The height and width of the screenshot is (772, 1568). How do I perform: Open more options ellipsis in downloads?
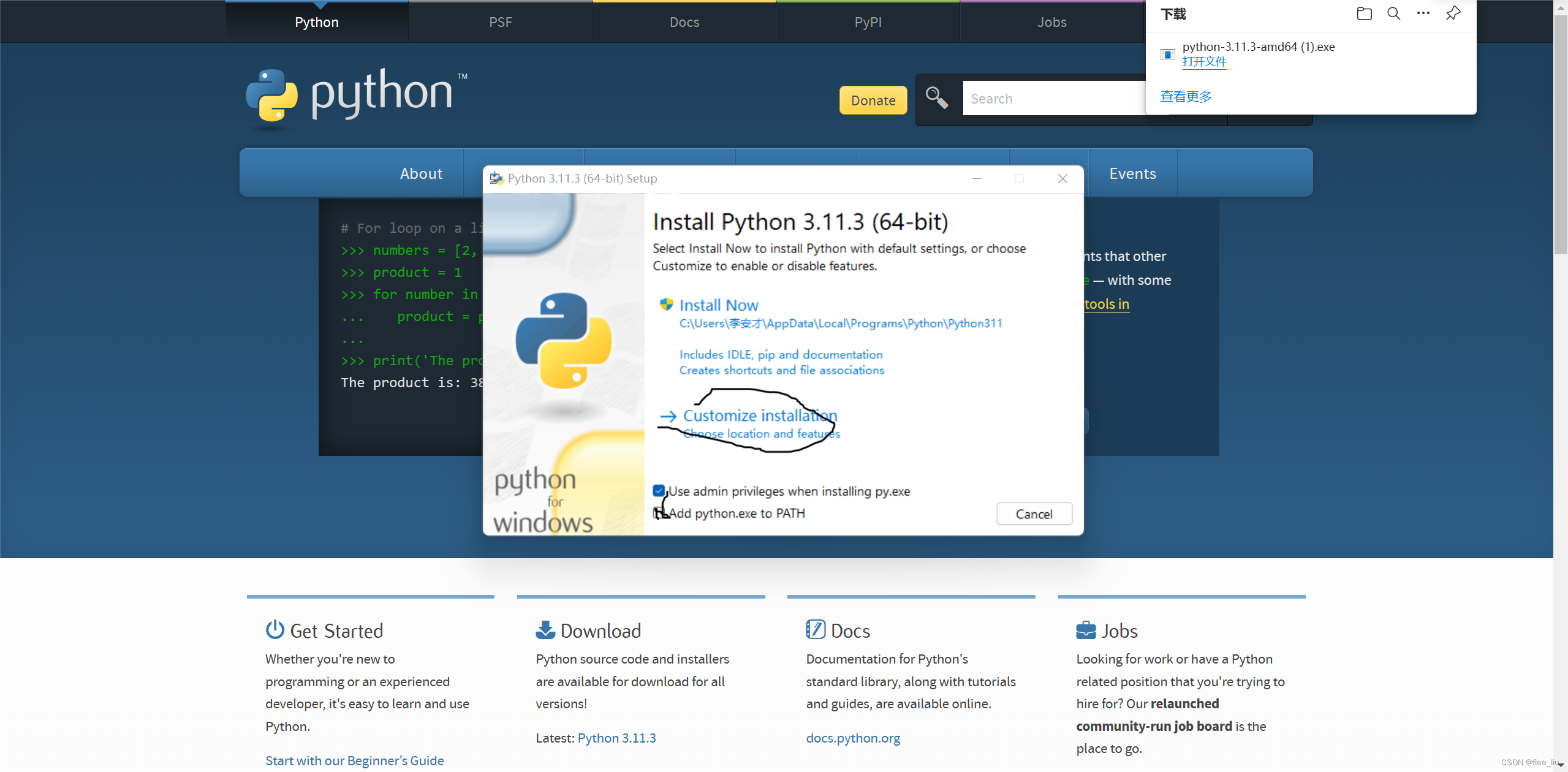point(1423,13)
